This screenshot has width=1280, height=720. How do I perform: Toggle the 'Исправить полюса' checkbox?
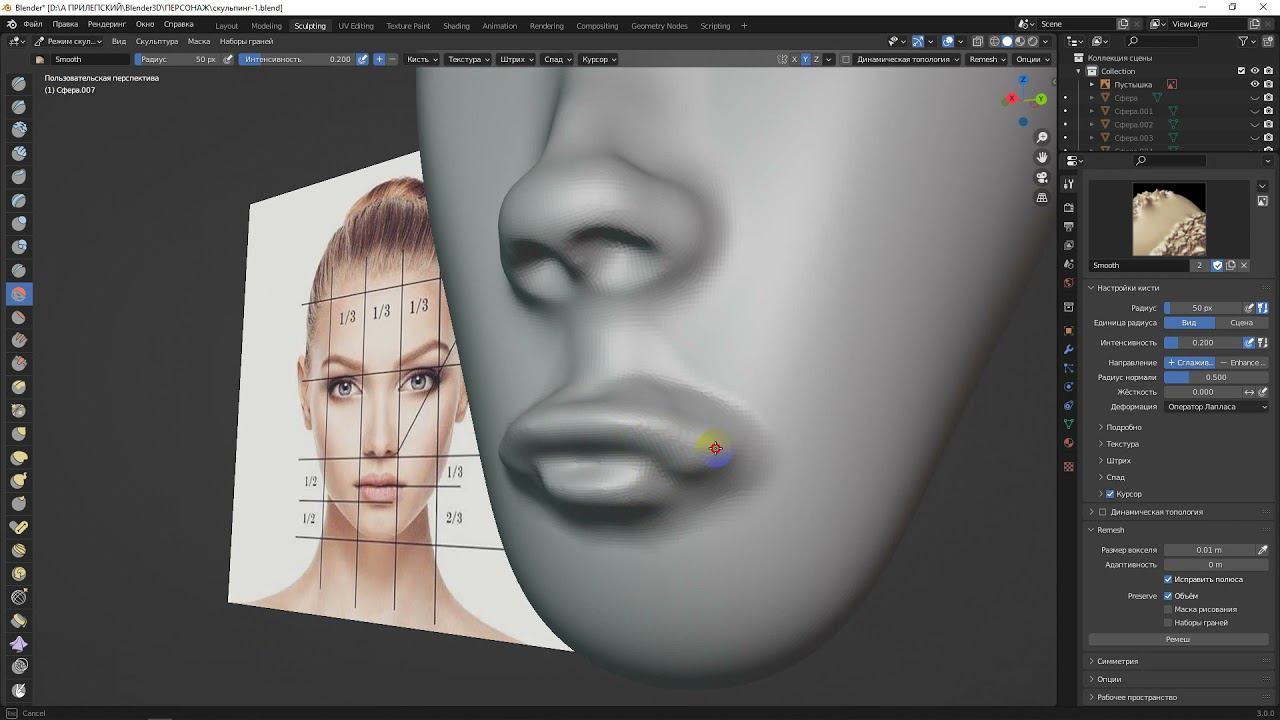coord(1168,579)
